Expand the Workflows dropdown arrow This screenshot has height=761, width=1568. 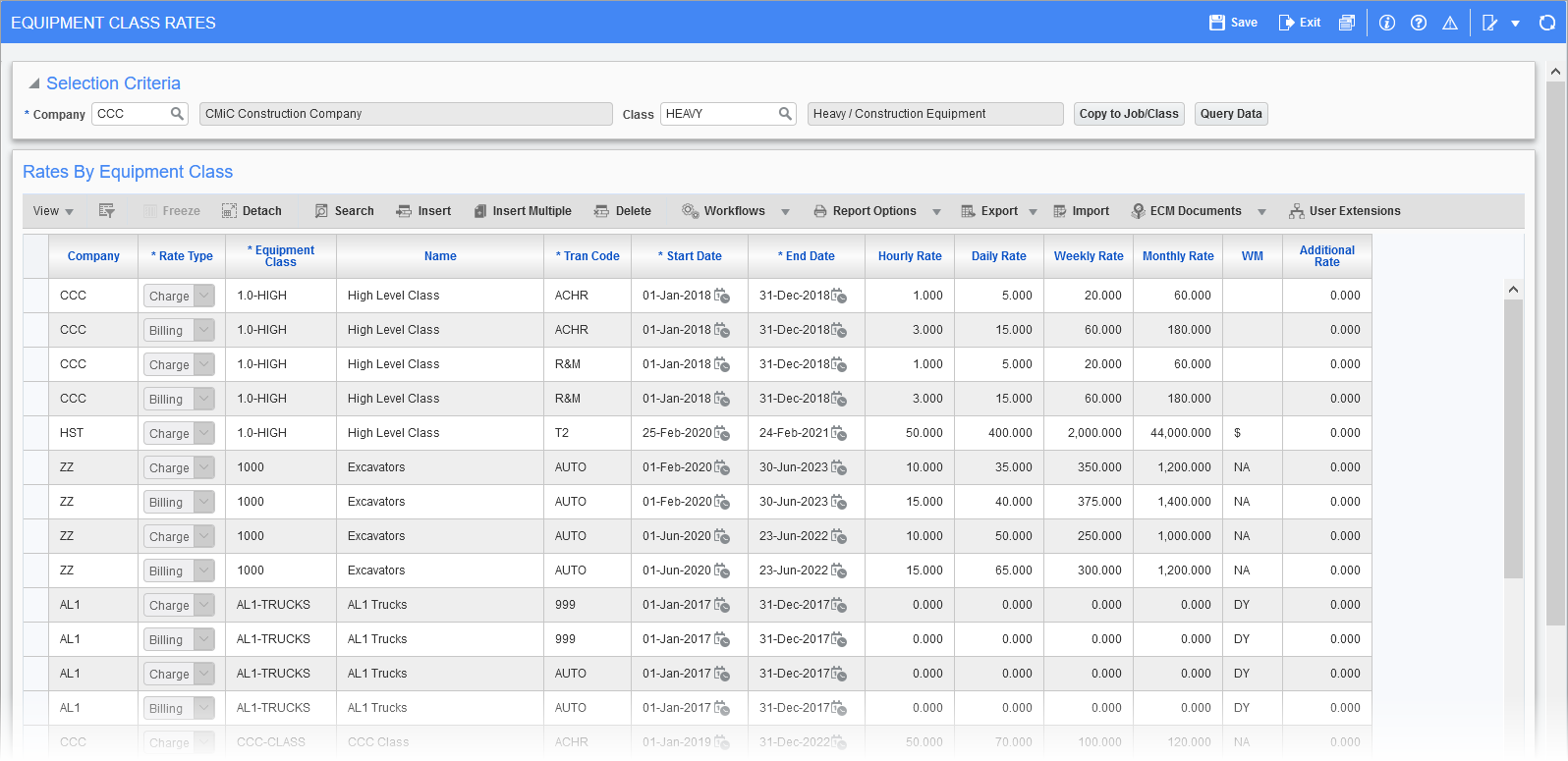click(785, 212)
